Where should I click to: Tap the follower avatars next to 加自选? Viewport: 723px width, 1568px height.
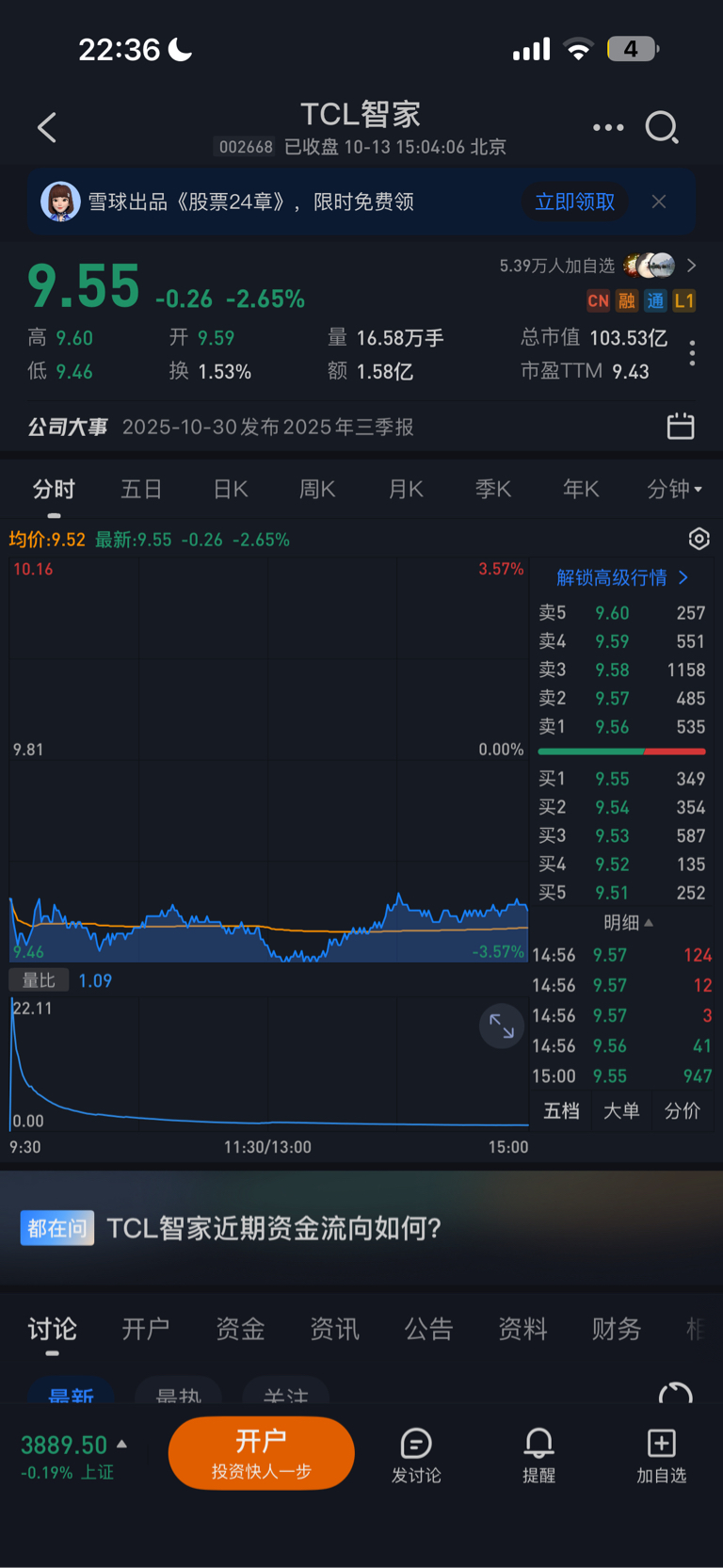click(650, 266)
